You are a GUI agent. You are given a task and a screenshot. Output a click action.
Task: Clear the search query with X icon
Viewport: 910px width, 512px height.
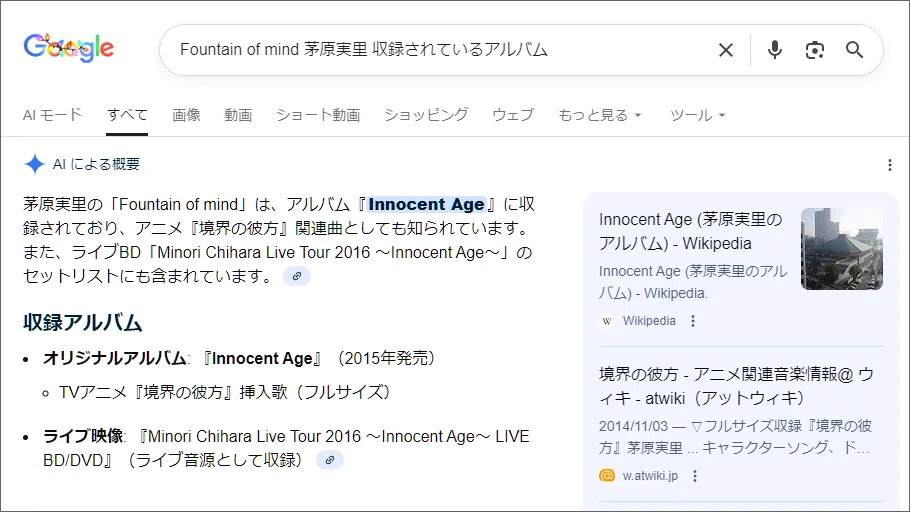coord(725,50)
